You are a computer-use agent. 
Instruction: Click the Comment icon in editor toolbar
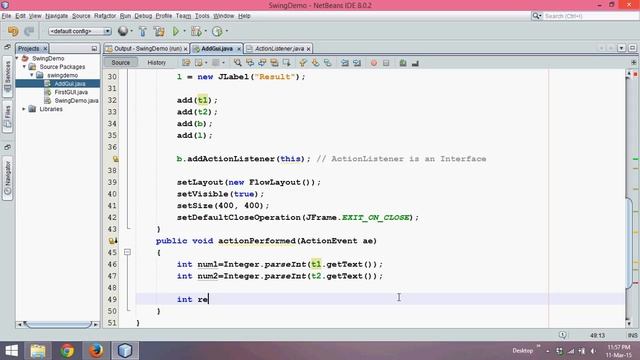(x=403, y=63)
